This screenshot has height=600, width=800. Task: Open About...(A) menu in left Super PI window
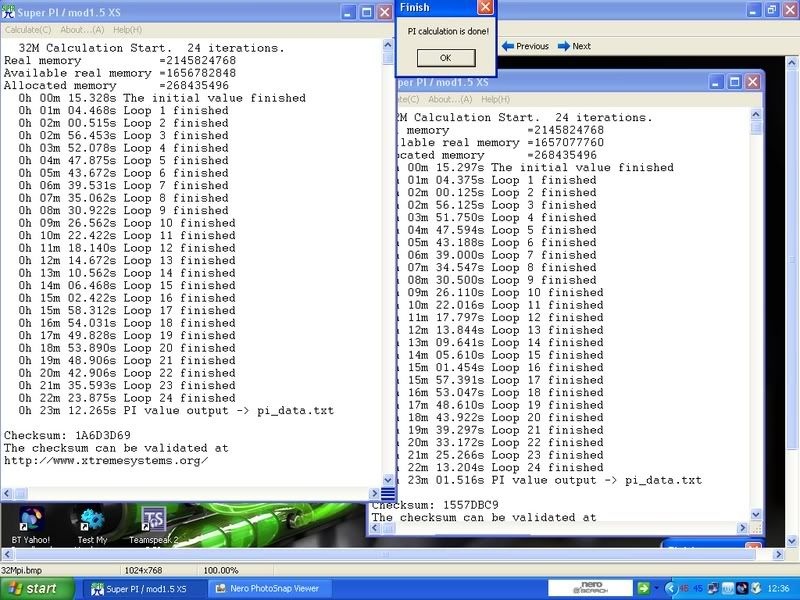(82, 30)
